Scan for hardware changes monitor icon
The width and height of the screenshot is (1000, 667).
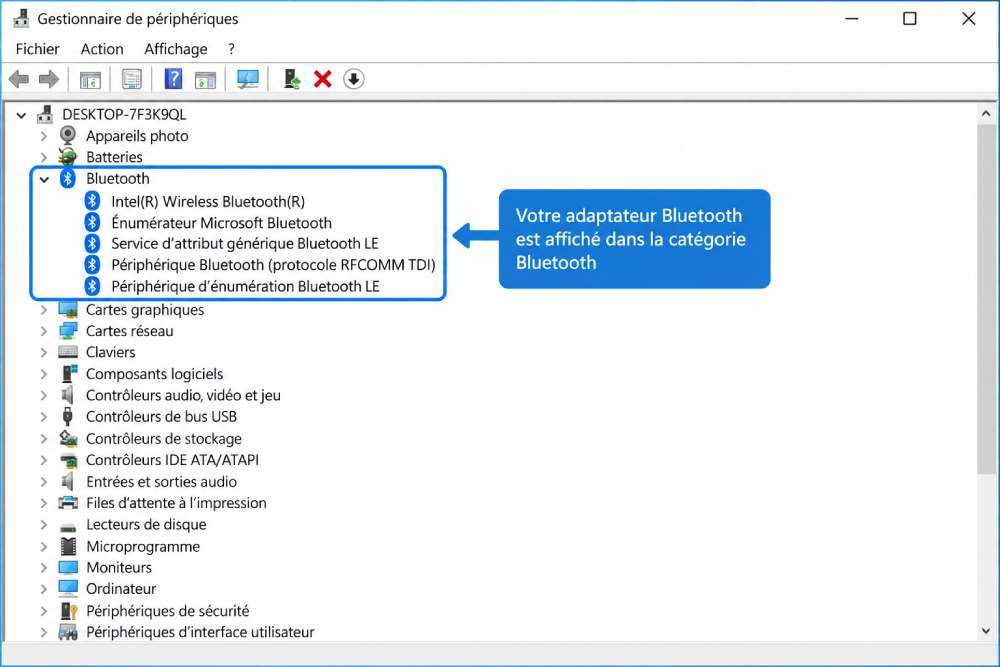tap(248, 79)
